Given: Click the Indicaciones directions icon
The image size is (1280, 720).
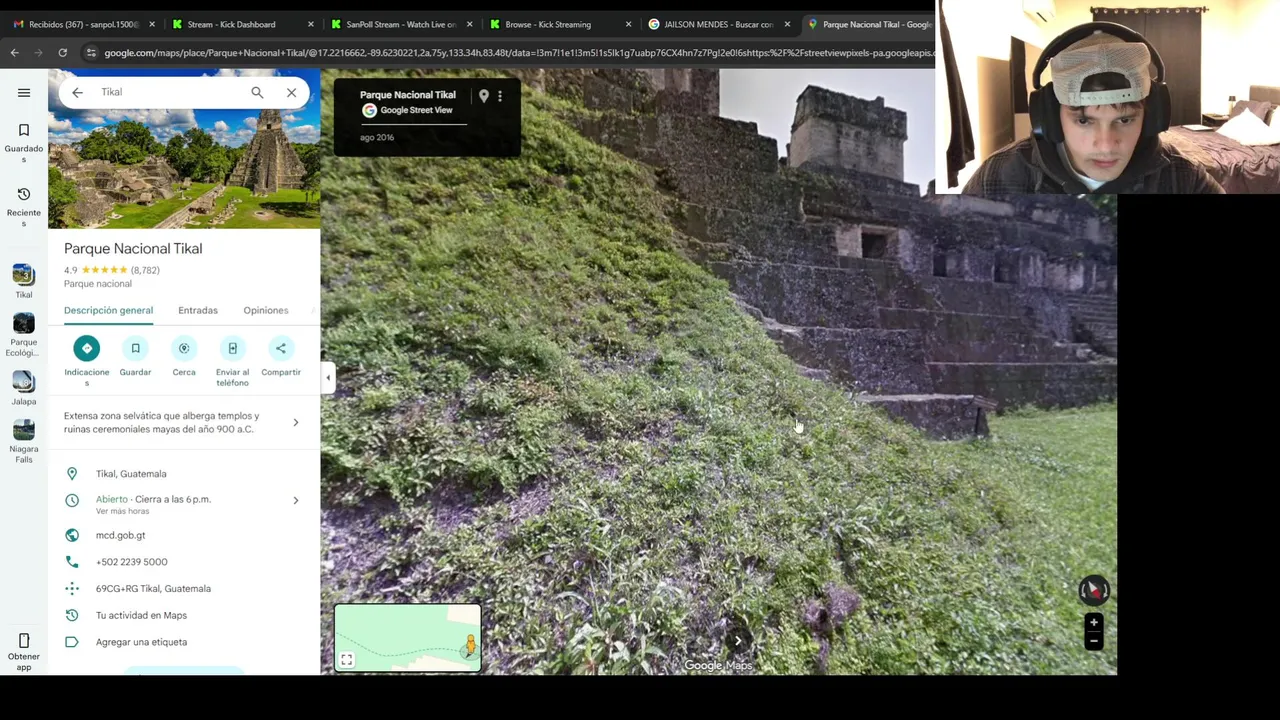Looking at the screenshot, I should 86,348.
